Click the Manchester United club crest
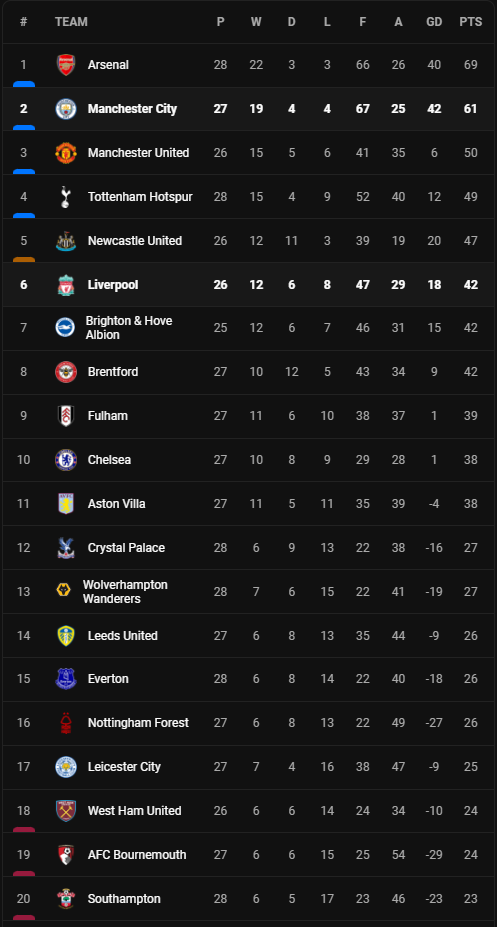This screenshot has width=497, height=927. pos(66,153)
